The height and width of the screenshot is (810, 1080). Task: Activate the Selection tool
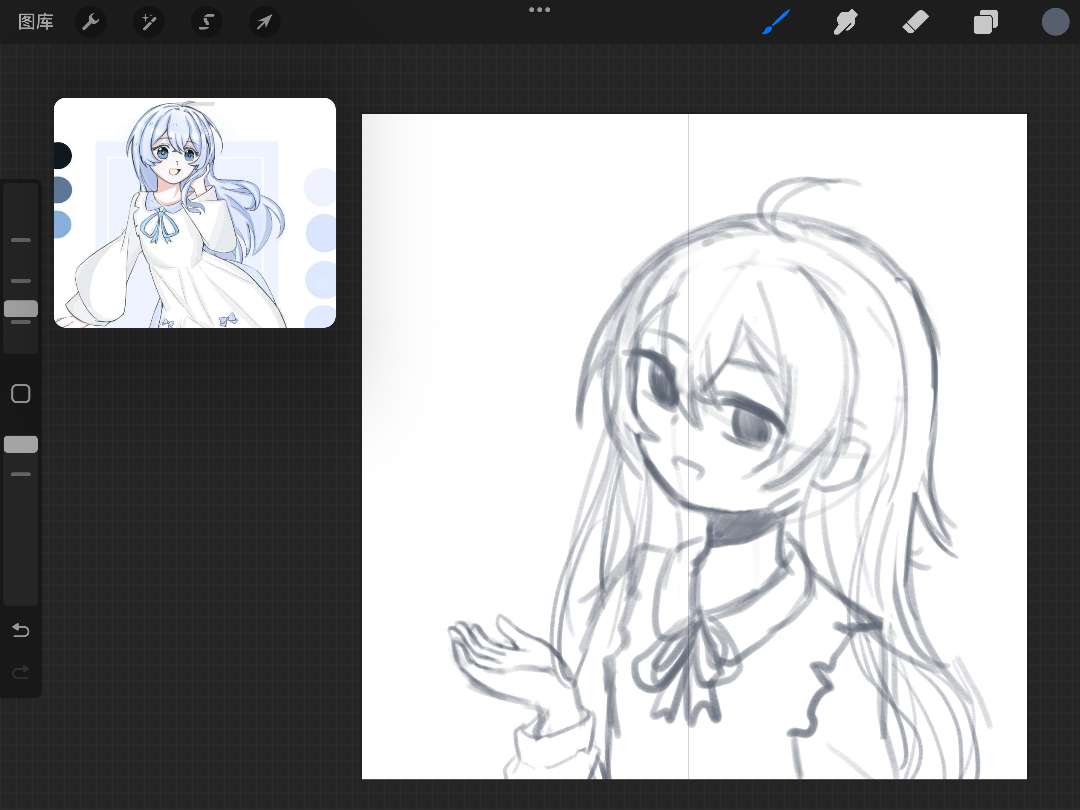coord(207,22)
